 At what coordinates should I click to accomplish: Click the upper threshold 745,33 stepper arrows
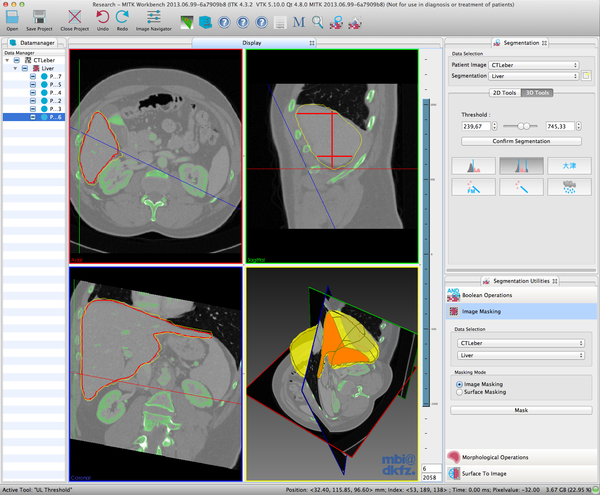click(x=579, y=126)
